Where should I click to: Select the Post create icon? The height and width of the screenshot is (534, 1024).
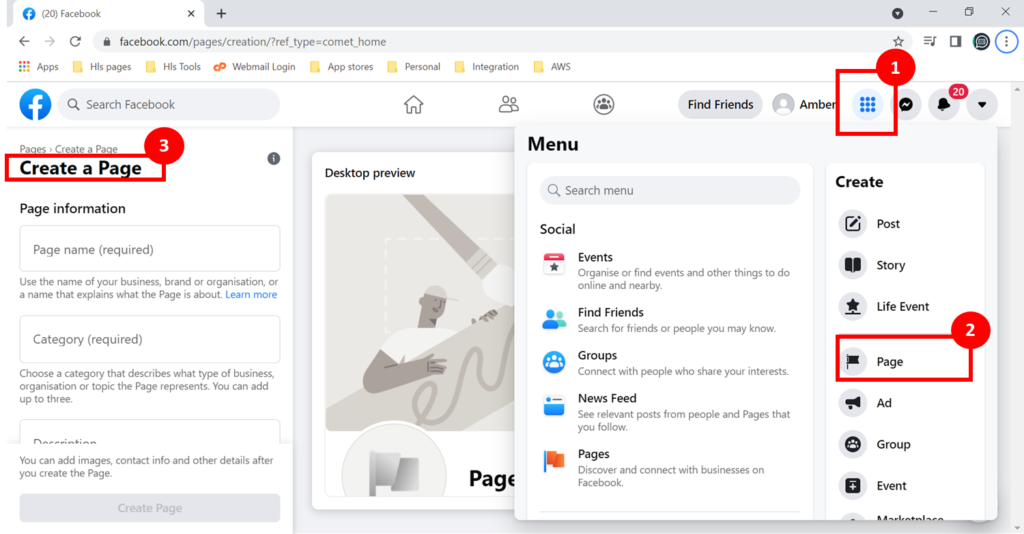tap(852, 224)
